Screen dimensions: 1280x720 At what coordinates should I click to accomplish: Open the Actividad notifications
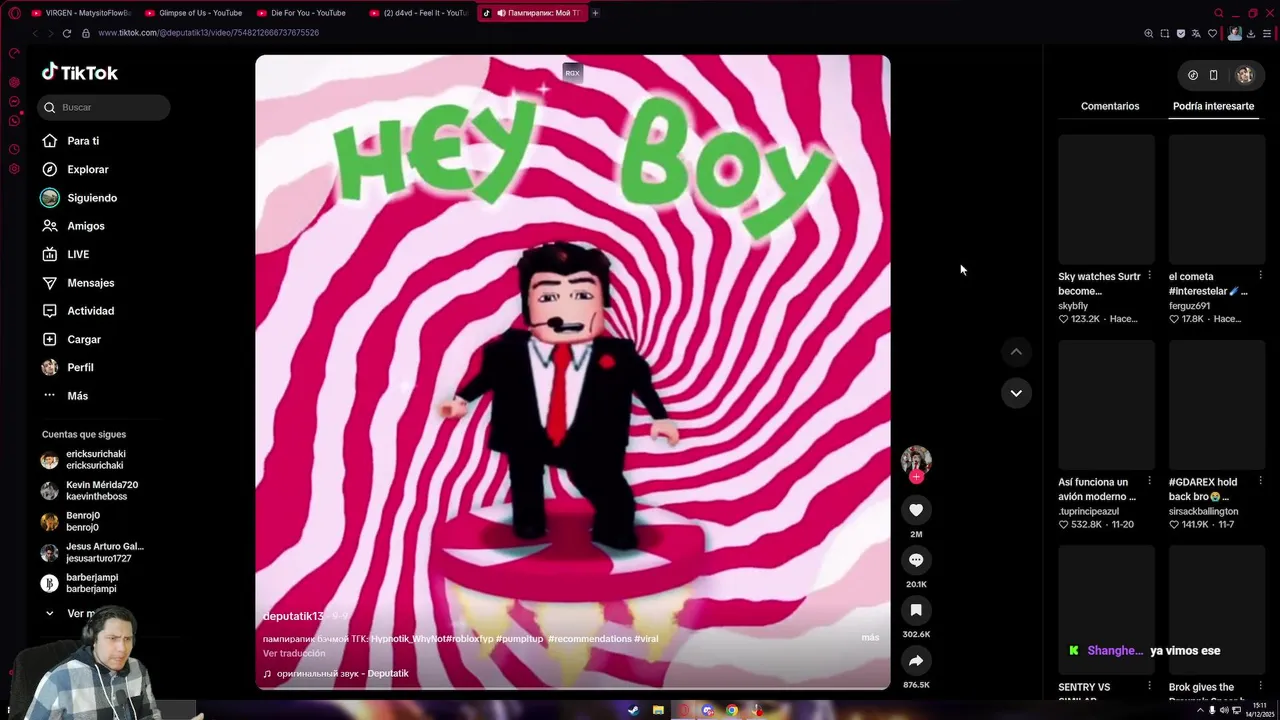point(78,311)
